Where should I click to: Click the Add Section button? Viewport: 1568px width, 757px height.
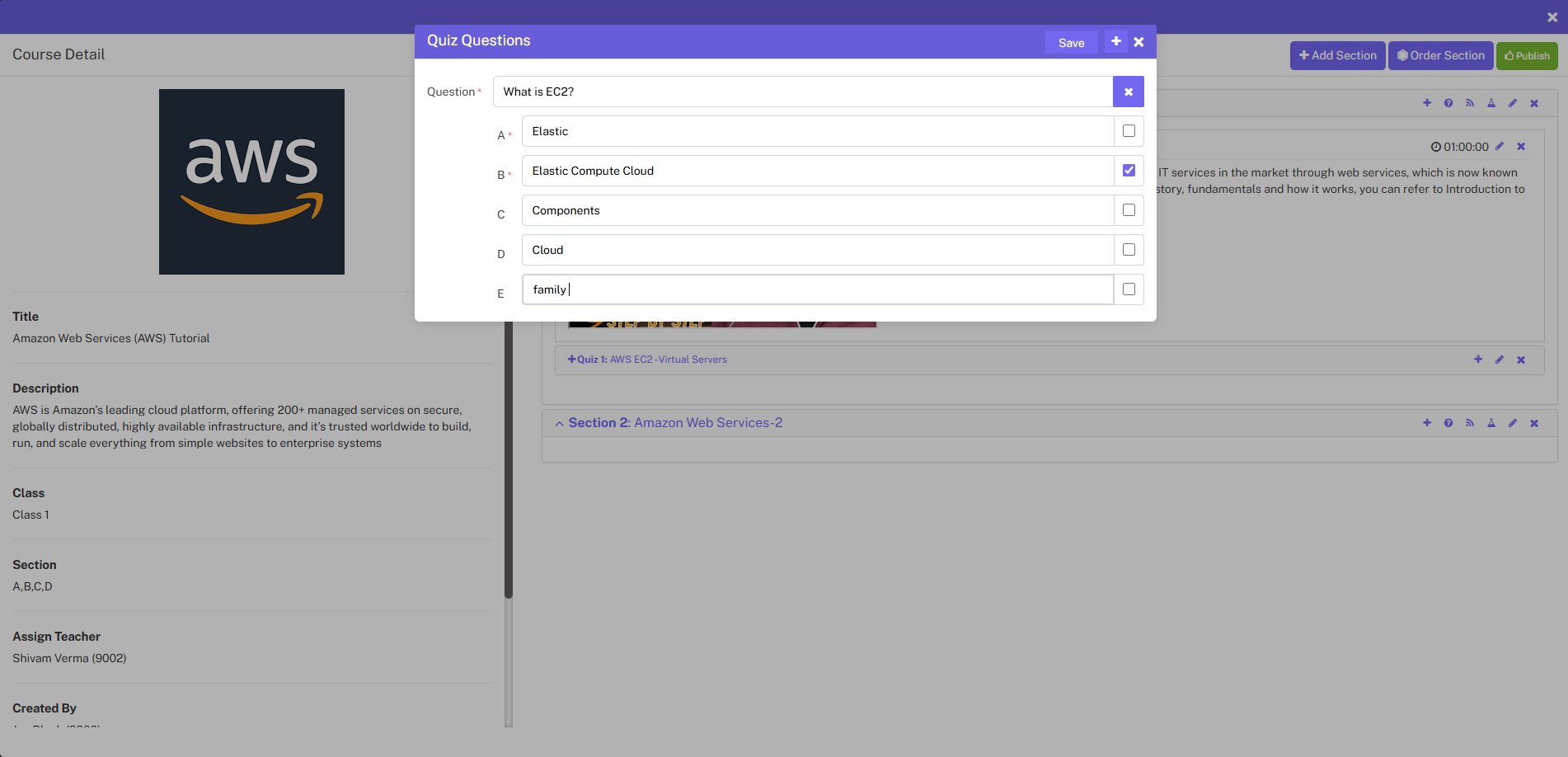(1337, 55)
